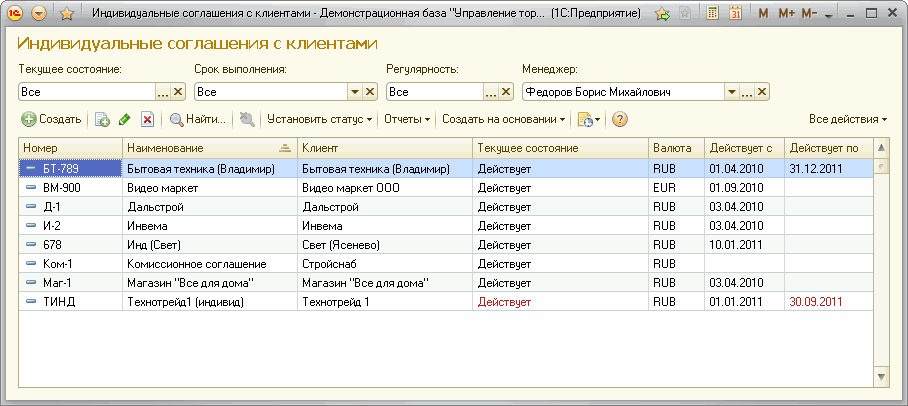This screenshot has height=406, width=908.
Task: Click the copy agreement icon in toolbar
Action: click(x=102, y=120)
